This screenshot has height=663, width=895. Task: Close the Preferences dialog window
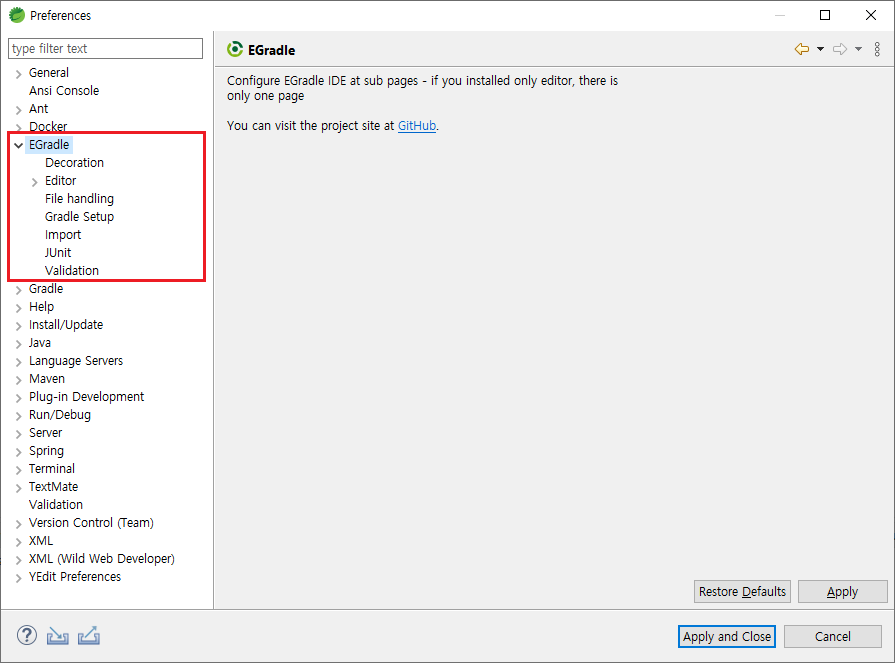[870, 15]
